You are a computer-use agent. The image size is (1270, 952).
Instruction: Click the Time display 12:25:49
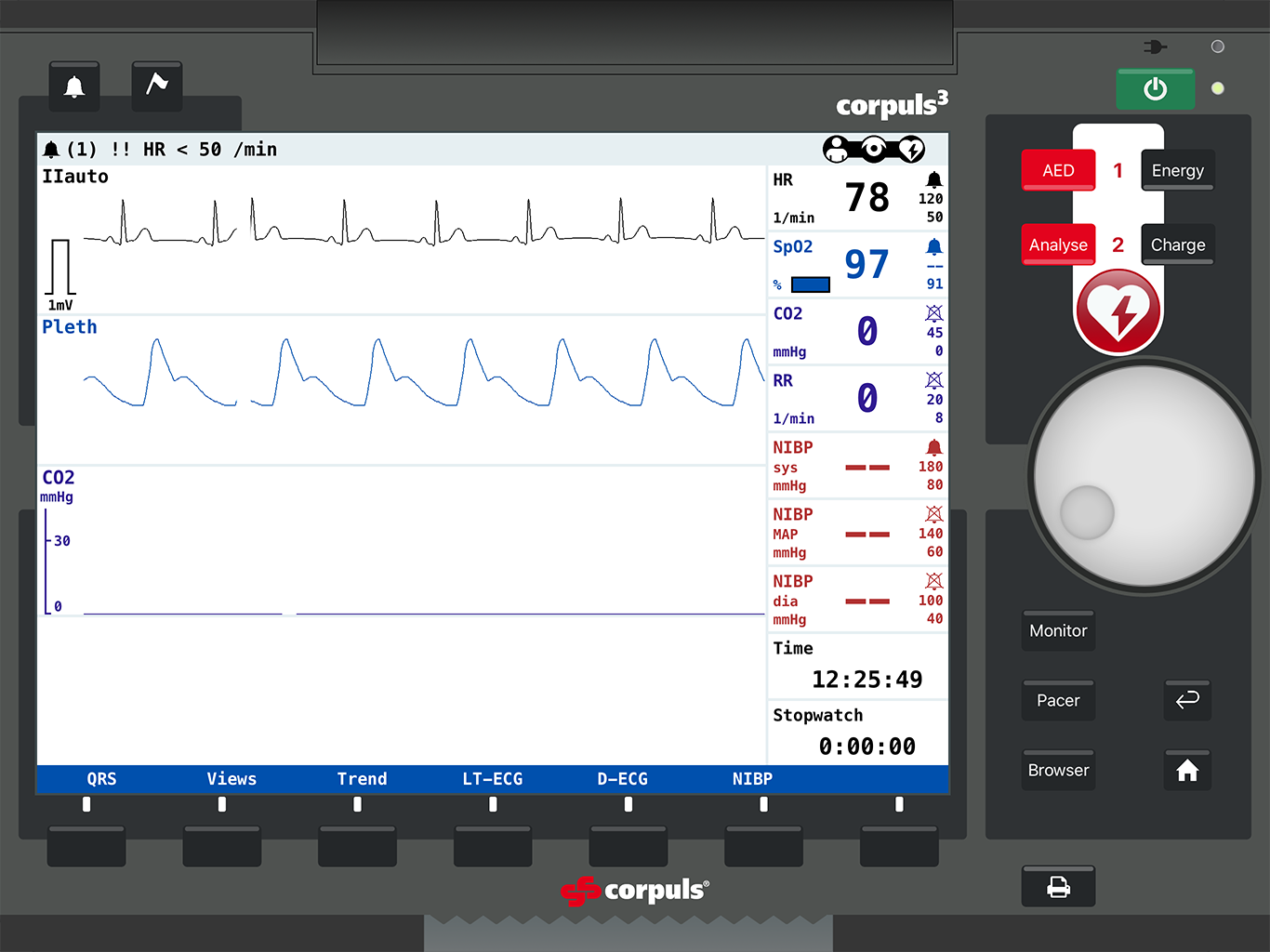click(x=867, y=680)
